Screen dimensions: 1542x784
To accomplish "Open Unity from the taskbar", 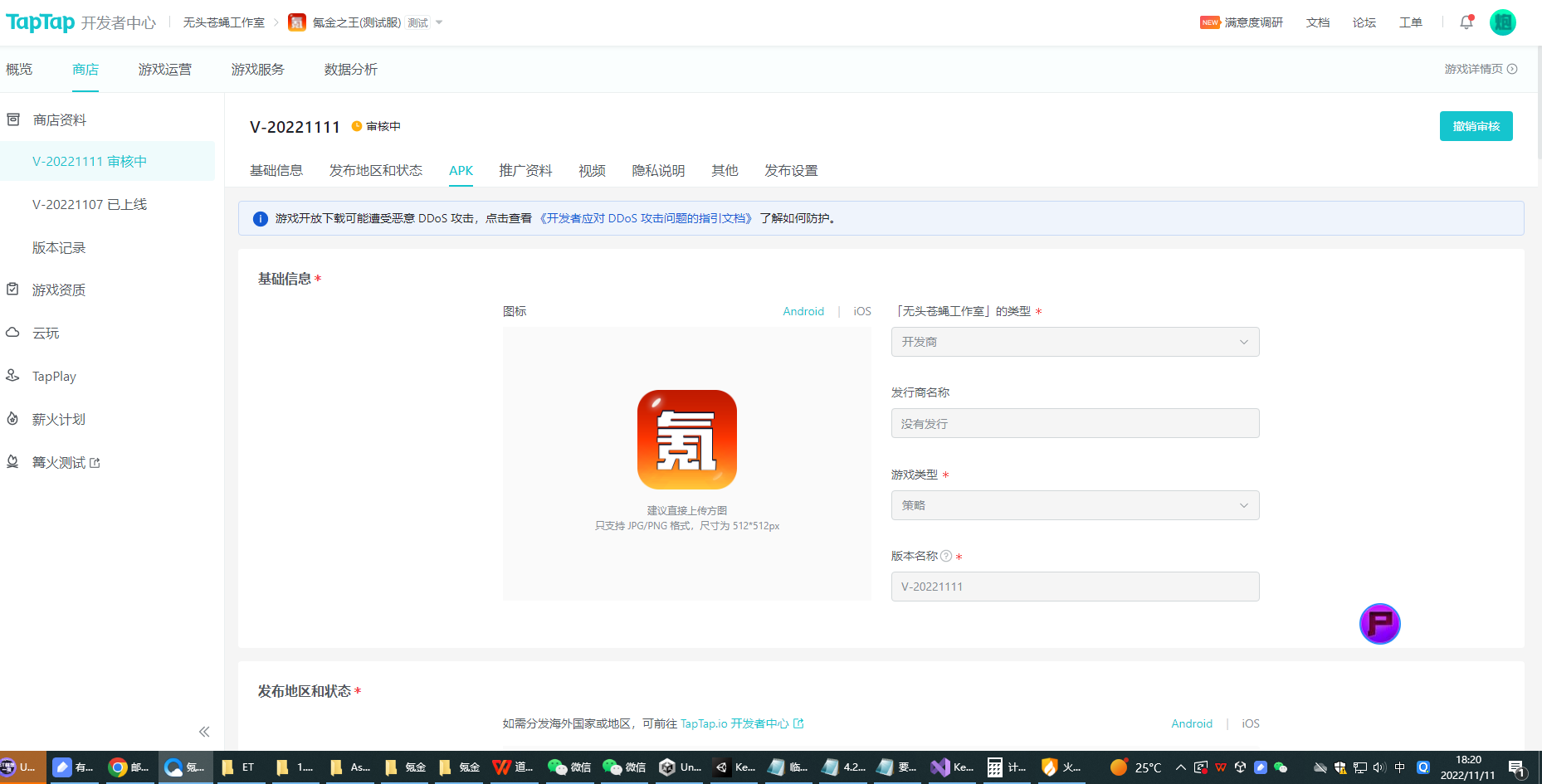I will click(680, 767).
